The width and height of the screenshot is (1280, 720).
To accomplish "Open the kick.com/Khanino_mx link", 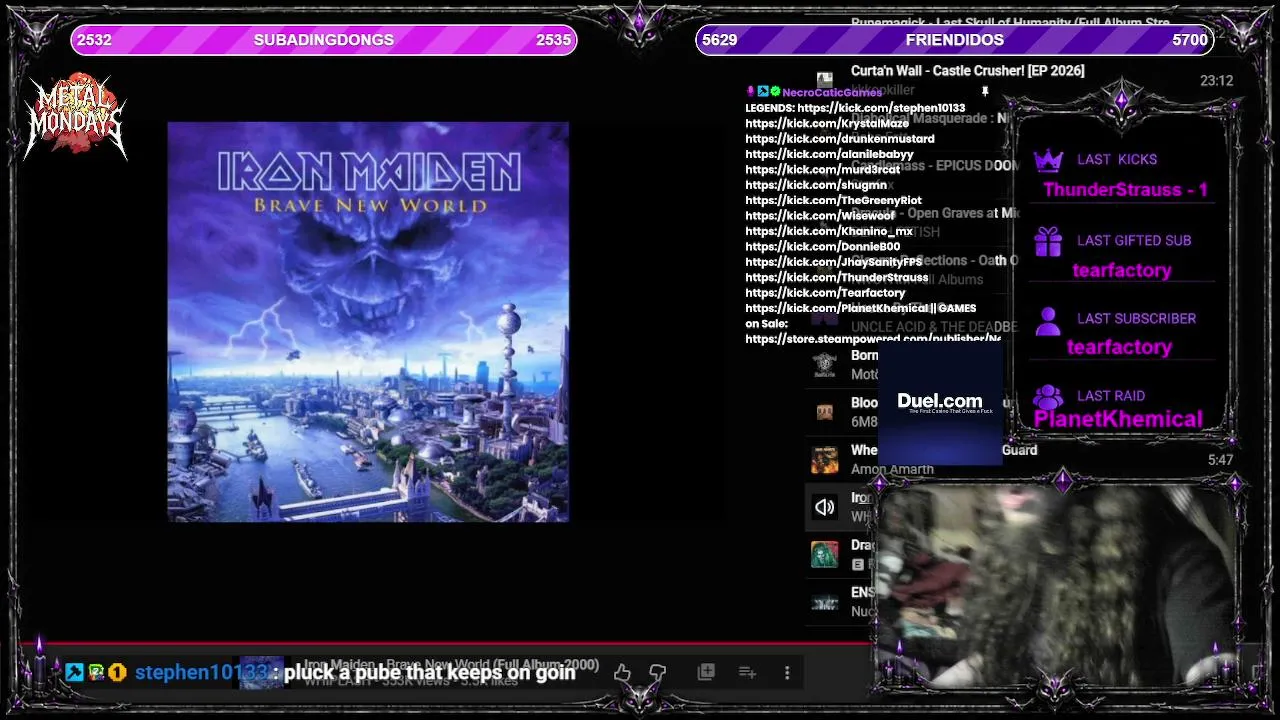I will (829, 232).
